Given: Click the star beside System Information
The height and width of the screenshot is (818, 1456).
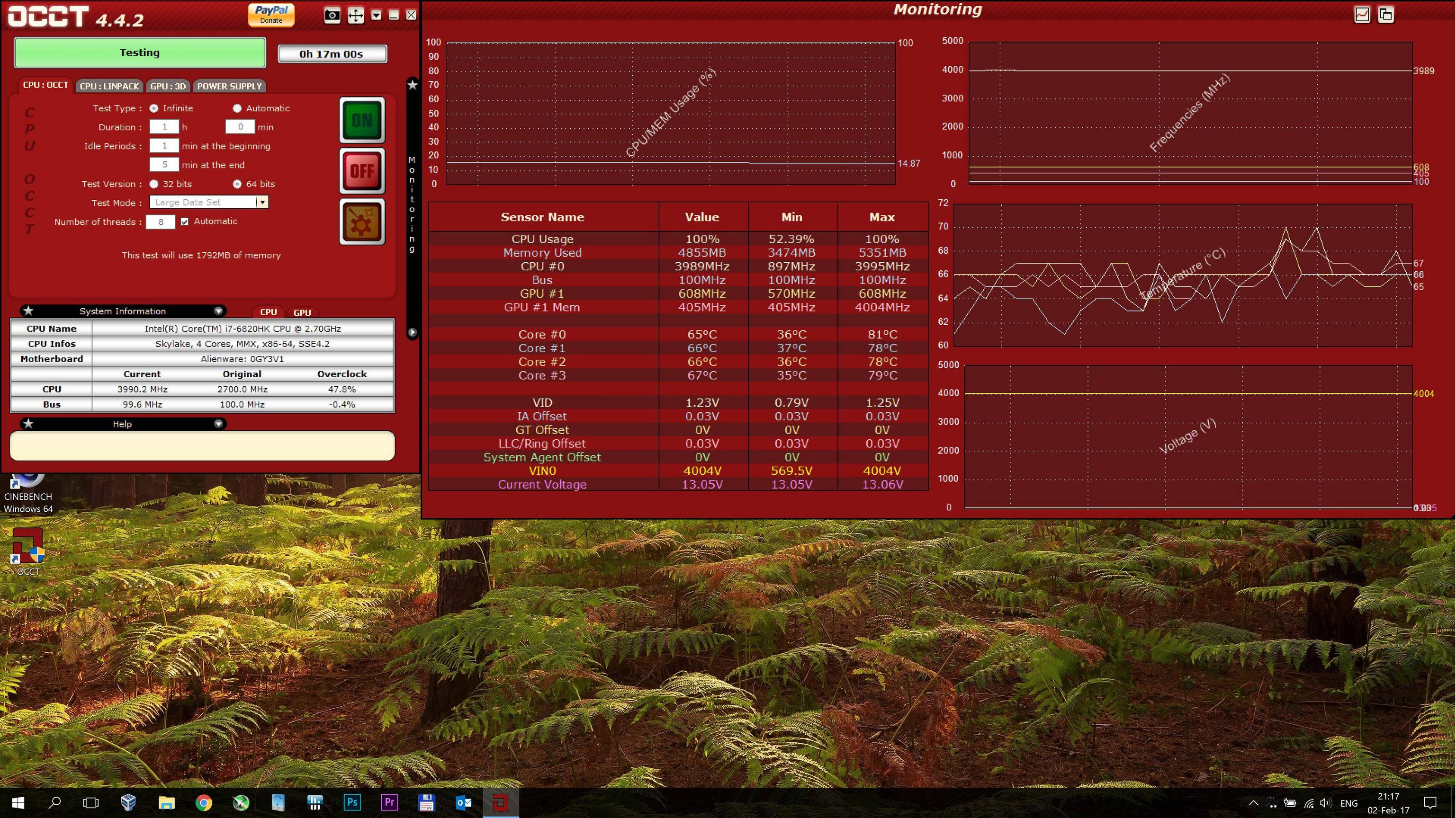Looking at the screenshot, I should pos(28,311).
